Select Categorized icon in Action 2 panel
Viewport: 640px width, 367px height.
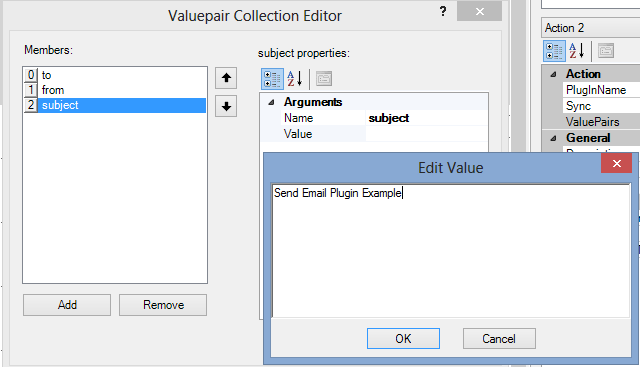(x=554, y=51)
